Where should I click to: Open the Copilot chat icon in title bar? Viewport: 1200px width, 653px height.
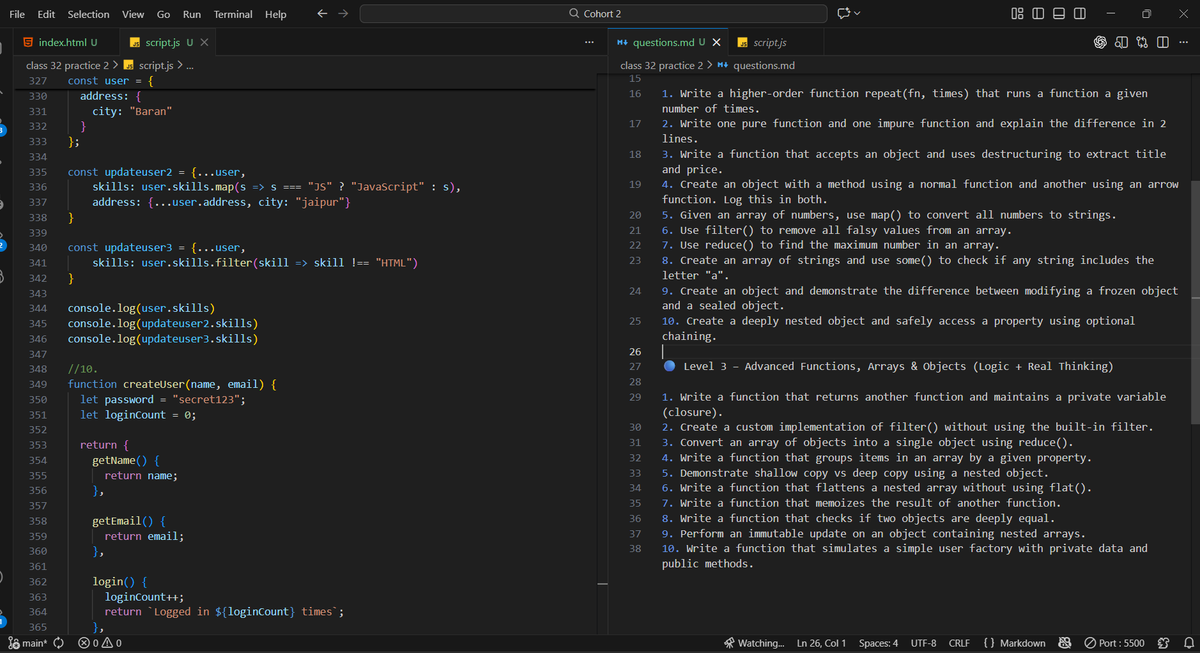[x=843, y=14]
